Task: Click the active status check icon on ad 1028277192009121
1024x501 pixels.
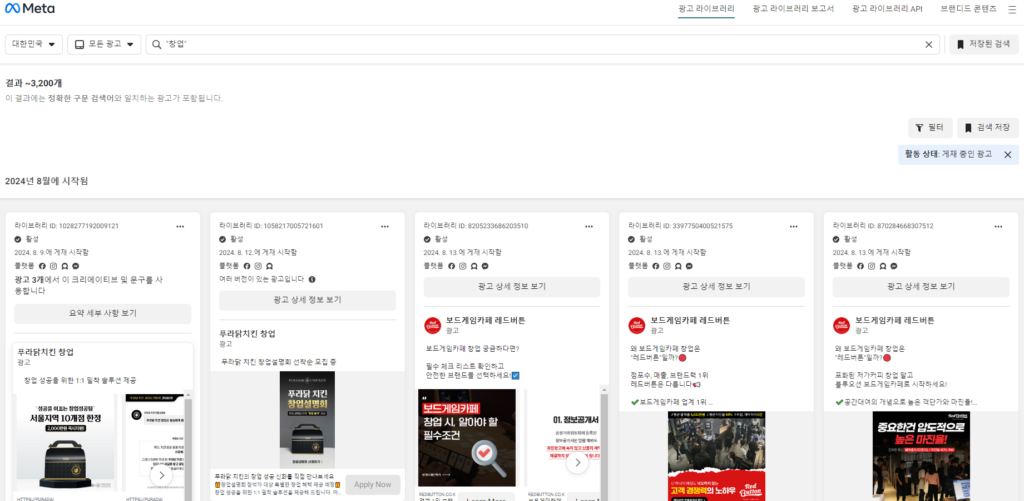Action: click(x=18, y=239)
